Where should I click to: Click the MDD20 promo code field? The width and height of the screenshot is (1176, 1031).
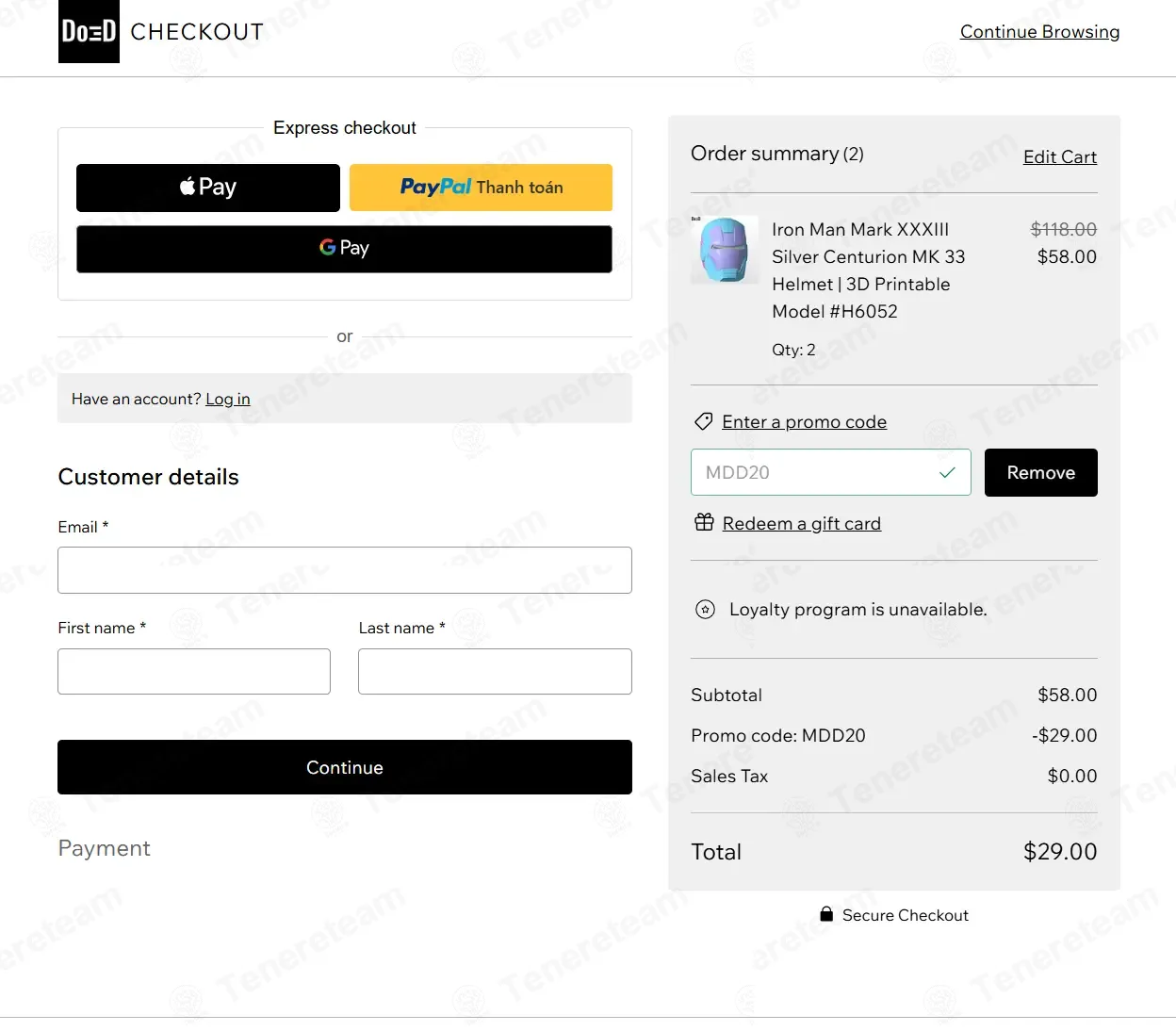click(x=831, y=472)
